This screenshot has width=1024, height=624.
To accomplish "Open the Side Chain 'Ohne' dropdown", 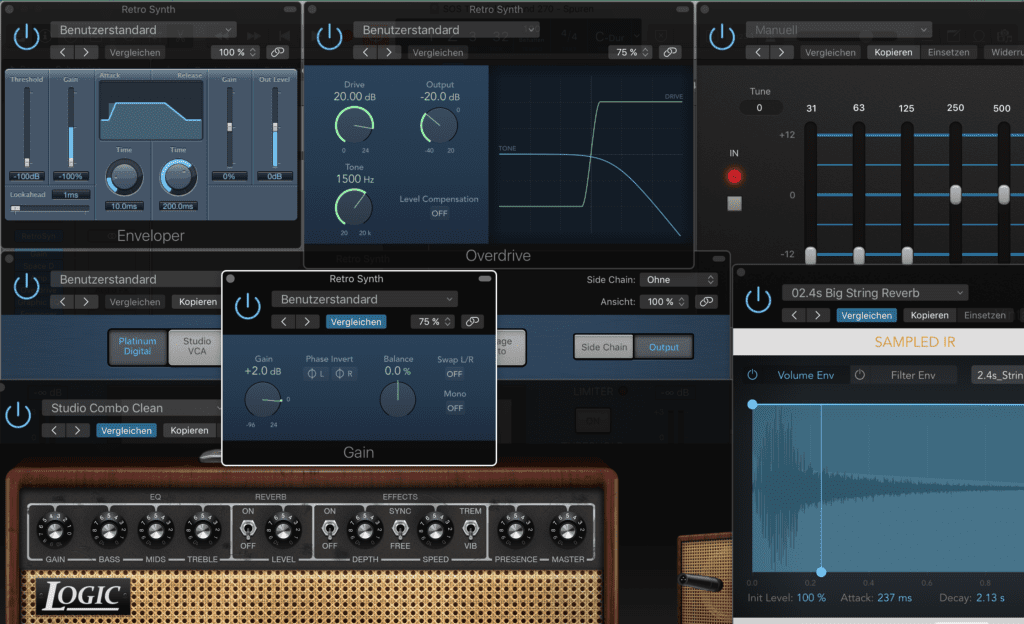I will coord(678,279).
